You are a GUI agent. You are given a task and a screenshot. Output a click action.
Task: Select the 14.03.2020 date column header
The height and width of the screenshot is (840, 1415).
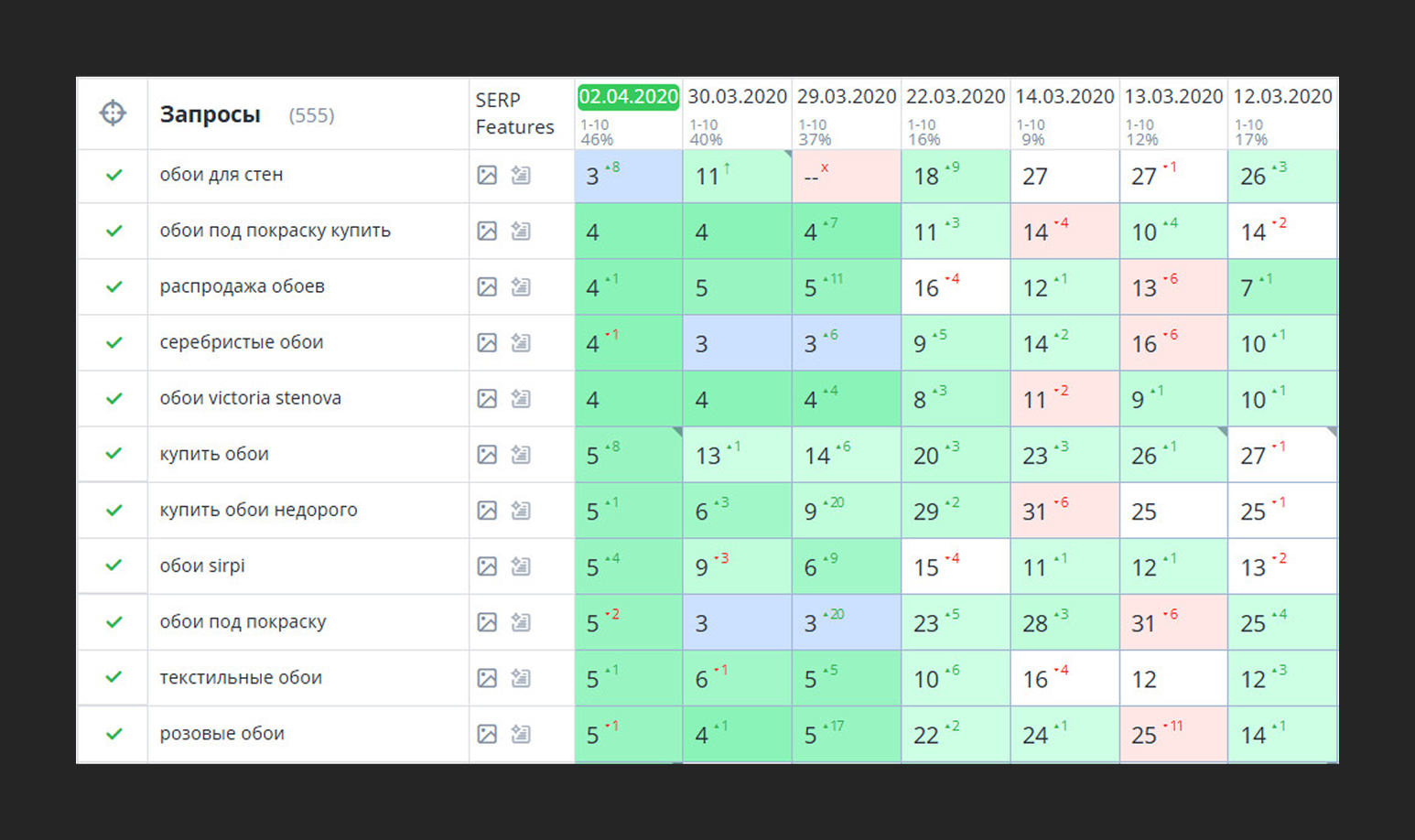pos(1064,96)
